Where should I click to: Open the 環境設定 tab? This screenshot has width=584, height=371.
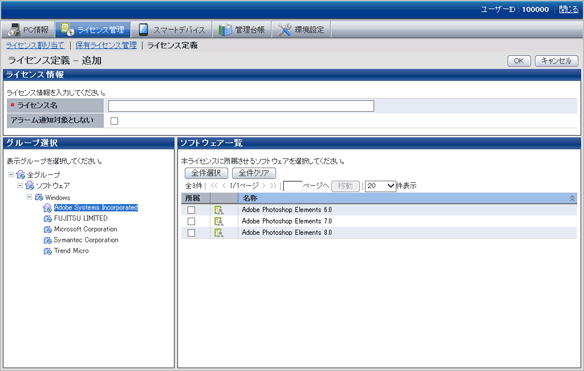click(301, 29)
